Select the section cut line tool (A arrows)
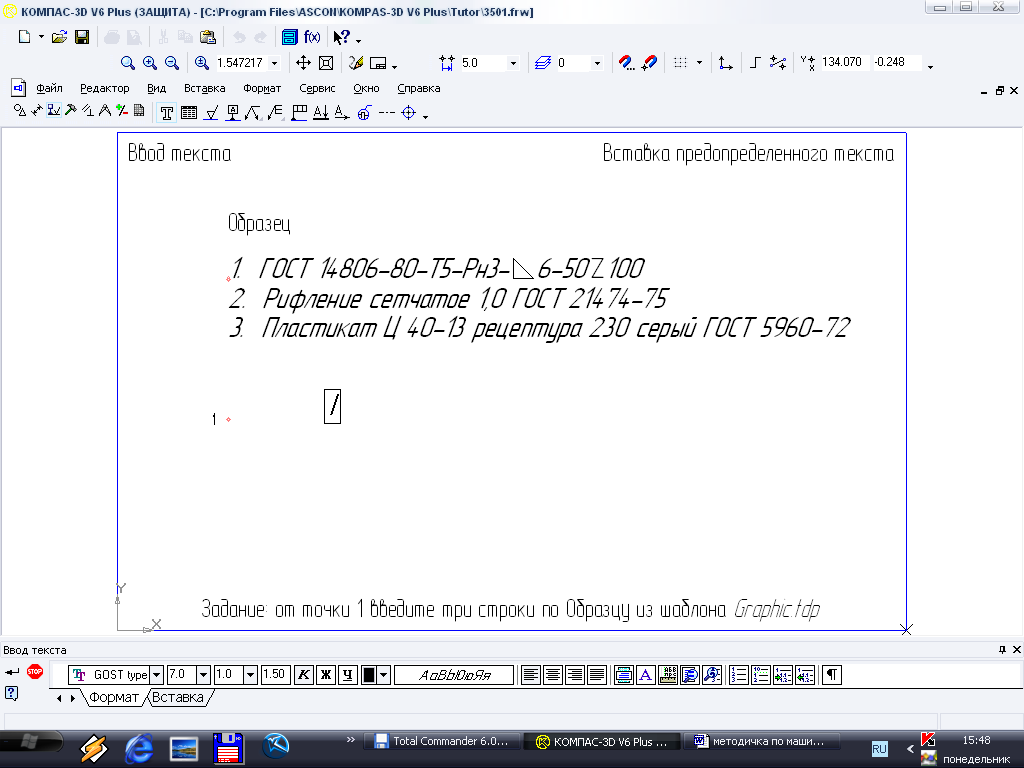 321,113
